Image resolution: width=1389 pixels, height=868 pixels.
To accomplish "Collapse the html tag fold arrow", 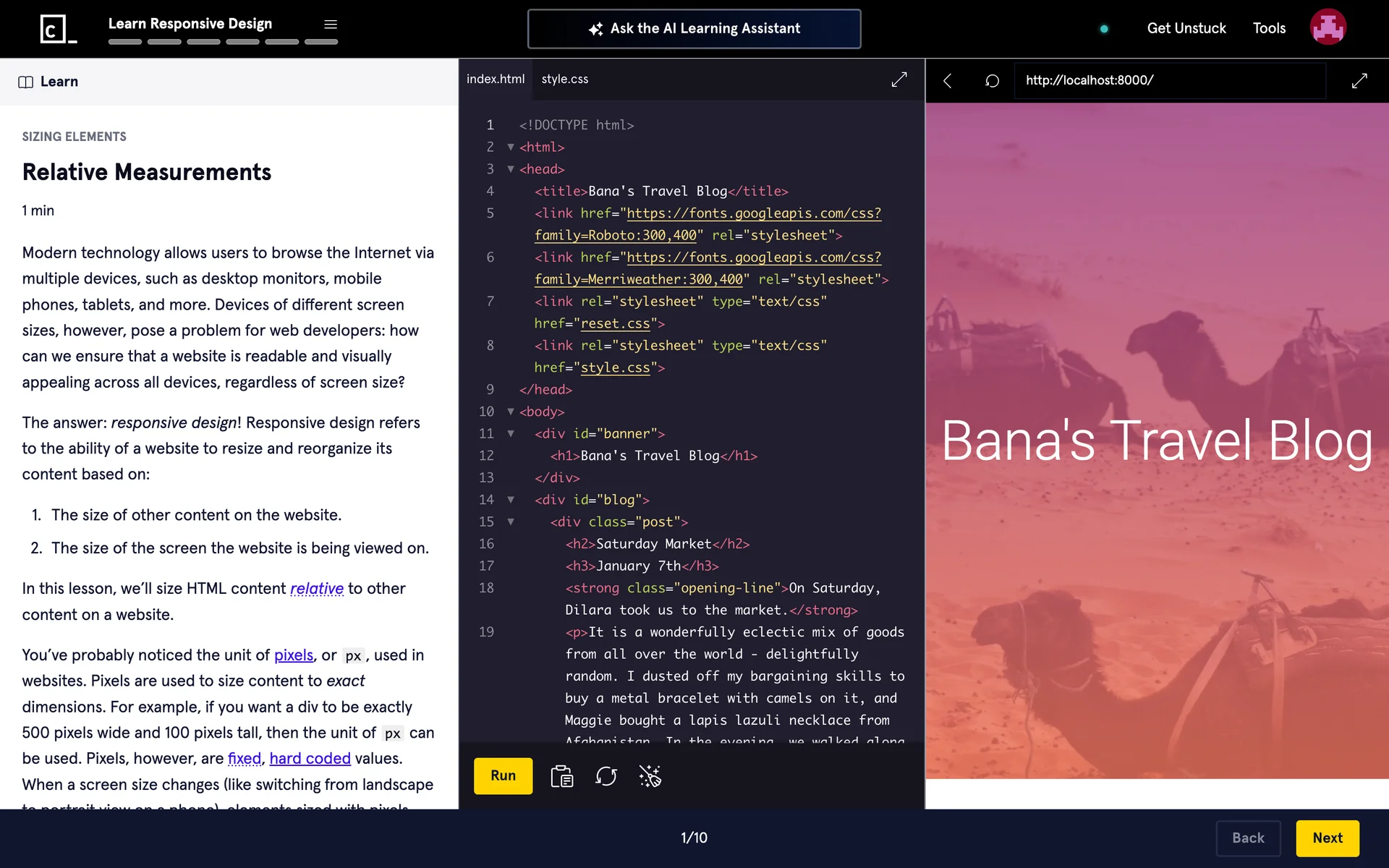I will (x=511, y=147).
